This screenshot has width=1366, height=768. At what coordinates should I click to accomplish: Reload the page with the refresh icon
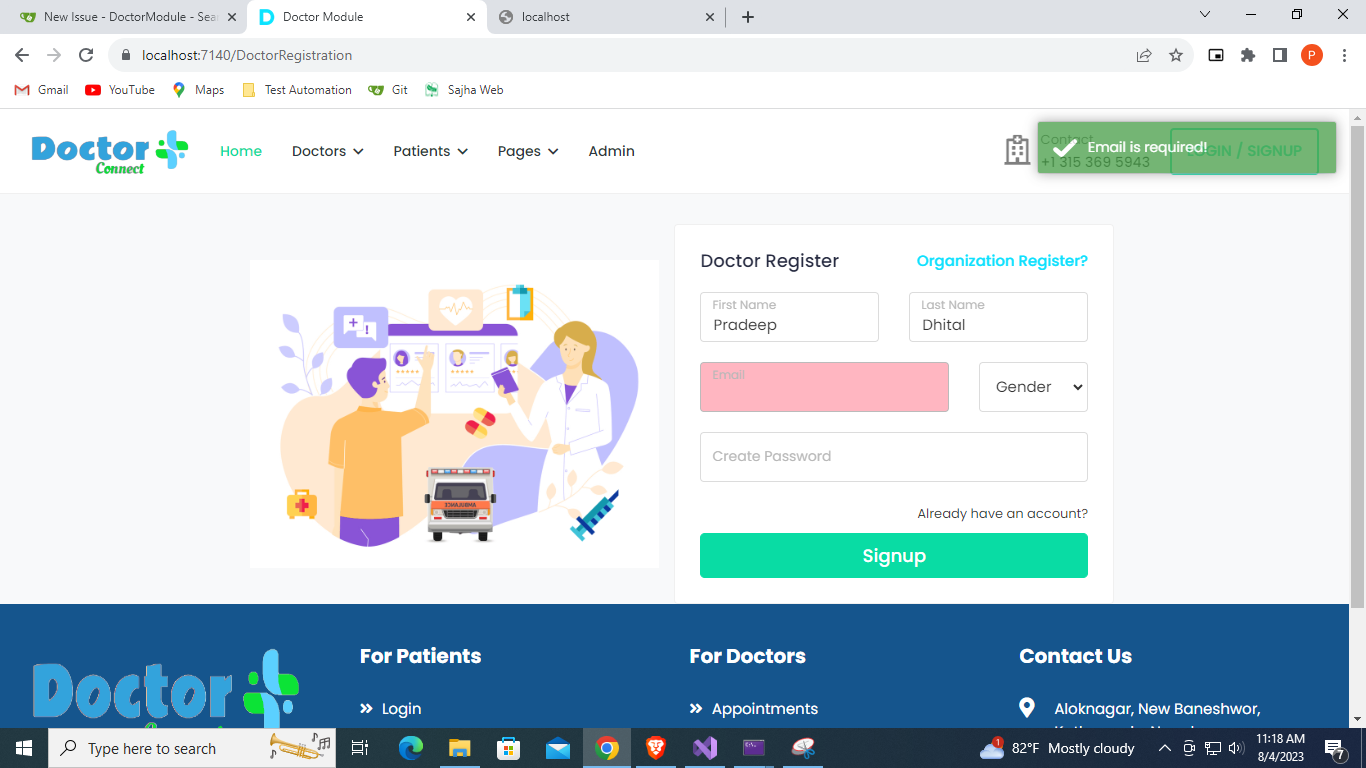pyautogui.click(x=86, y=56)
